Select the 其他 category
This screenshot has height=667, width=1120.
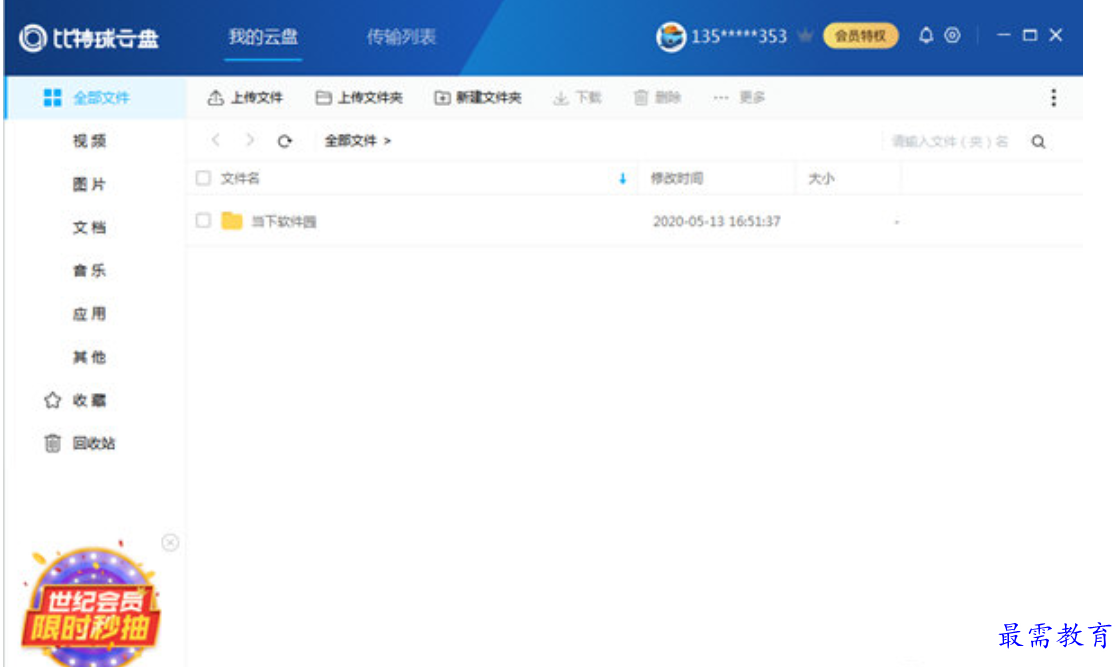click(x=89, y=357)
